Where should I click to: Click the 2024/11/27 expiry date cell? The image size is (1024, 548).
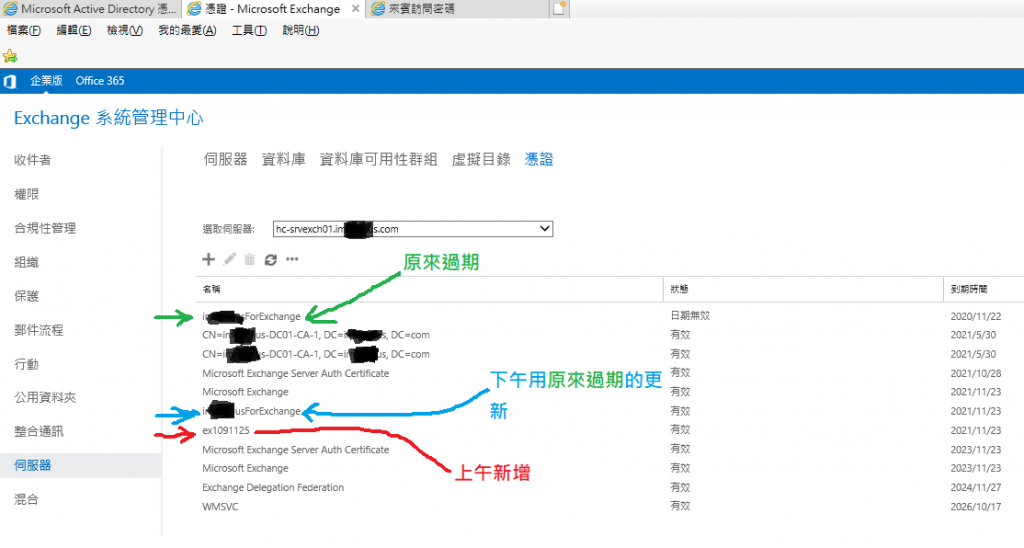[x=976, y=487]
